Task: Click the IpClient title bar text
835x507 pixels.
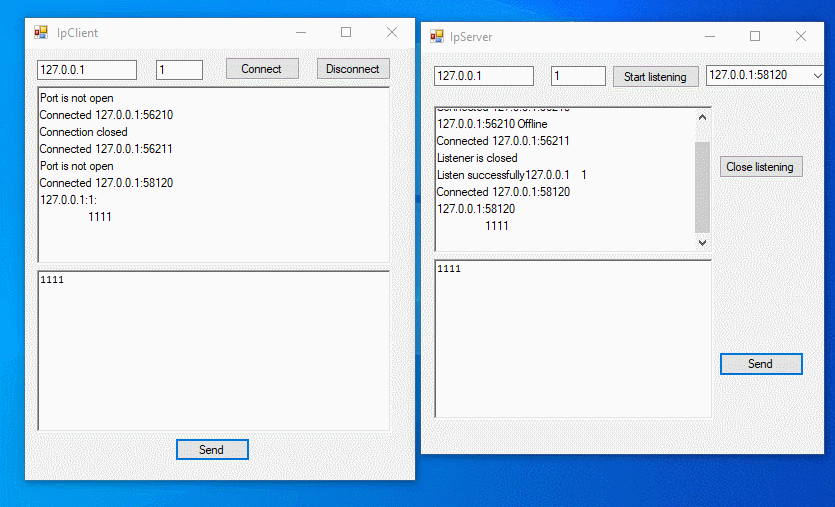Action: pos(77,33)
